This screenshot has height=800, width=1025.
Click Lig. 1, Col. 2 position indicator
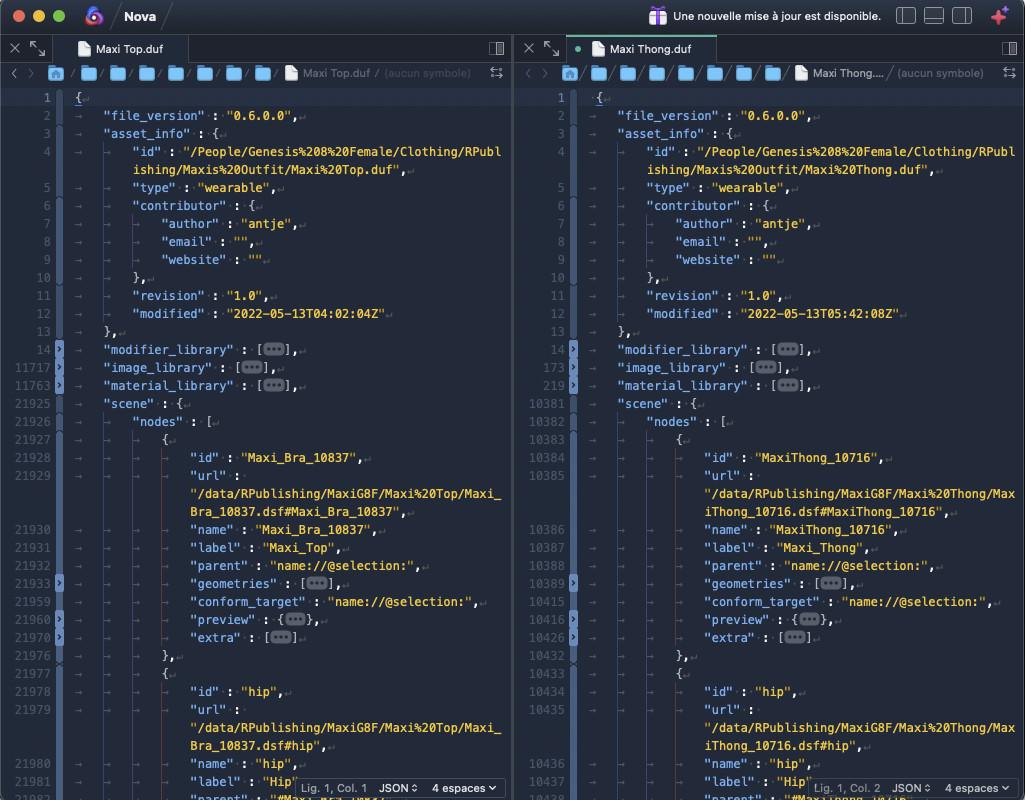click(x=847, y=788)
